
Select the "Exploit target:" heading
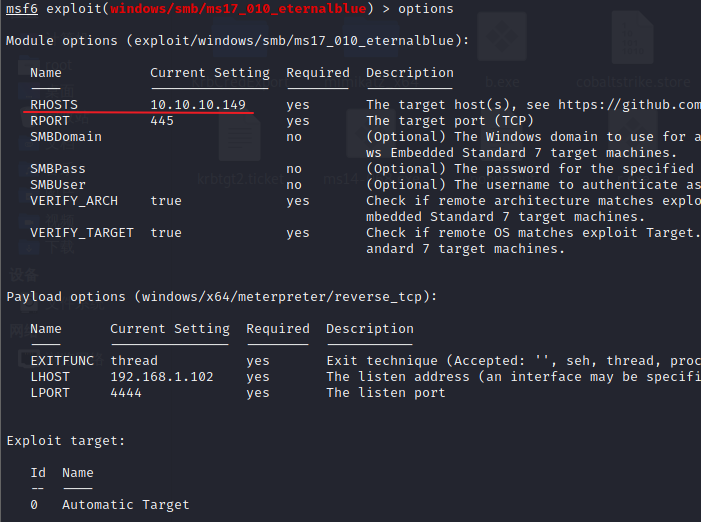(66, 441)
